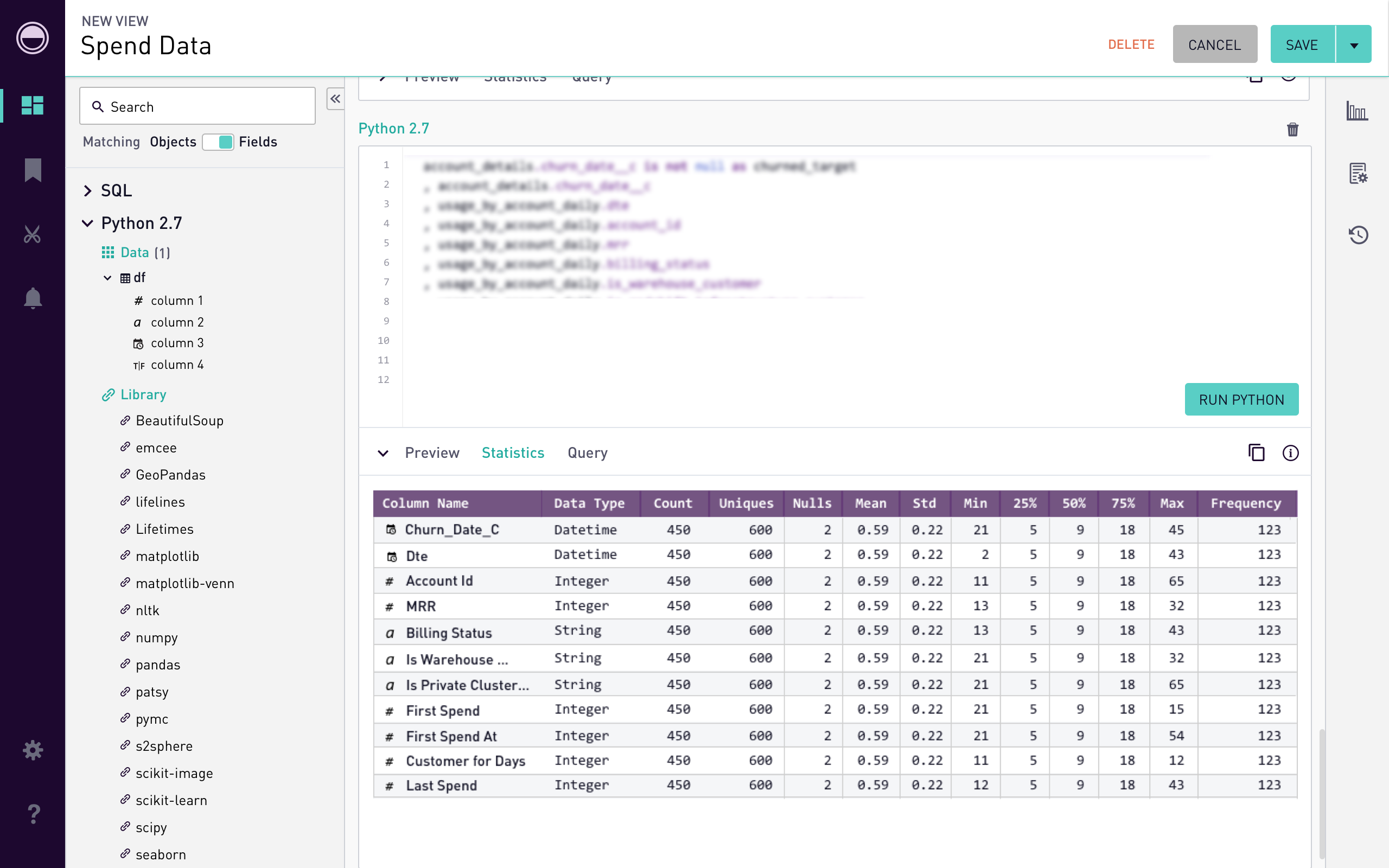The width and height of the screenshot is (1389, 868).
Task: Collapse the results panel chevron
Action: click(383, 453)
